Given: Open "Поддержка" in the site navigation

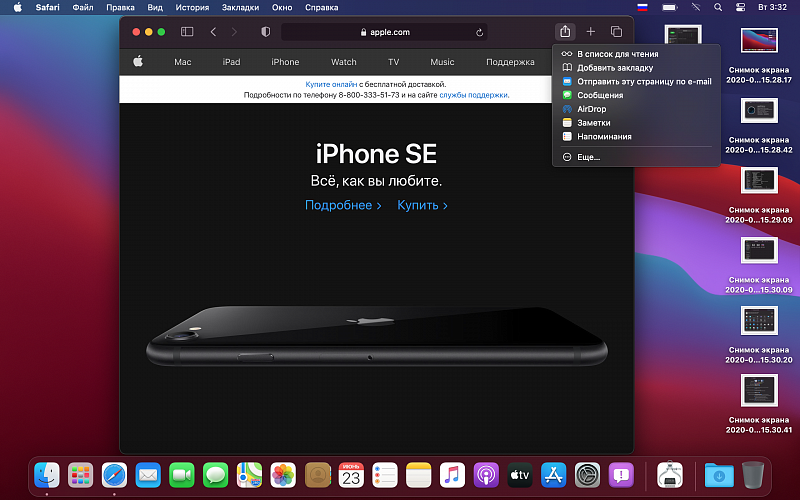Looking at the screenshot, I should coord(510,62).
